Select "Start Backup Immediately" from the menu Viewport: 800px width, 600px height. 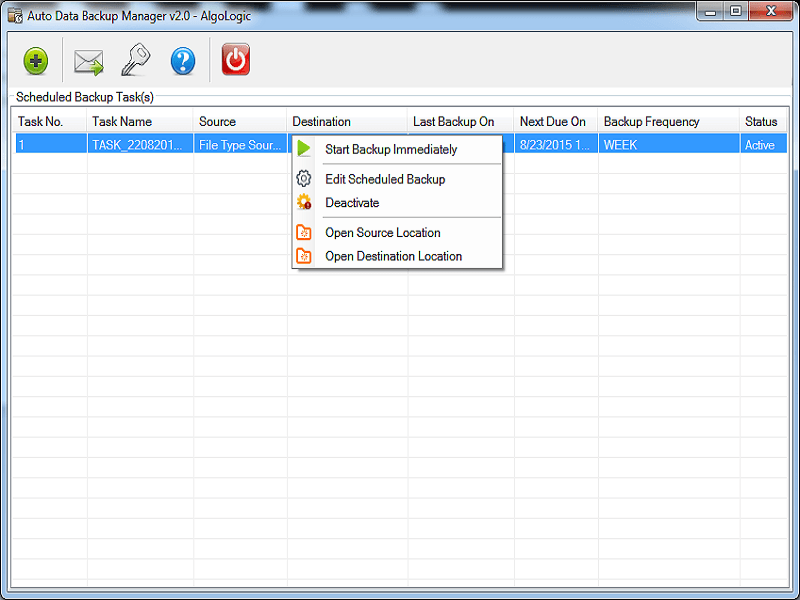(390, 148)
